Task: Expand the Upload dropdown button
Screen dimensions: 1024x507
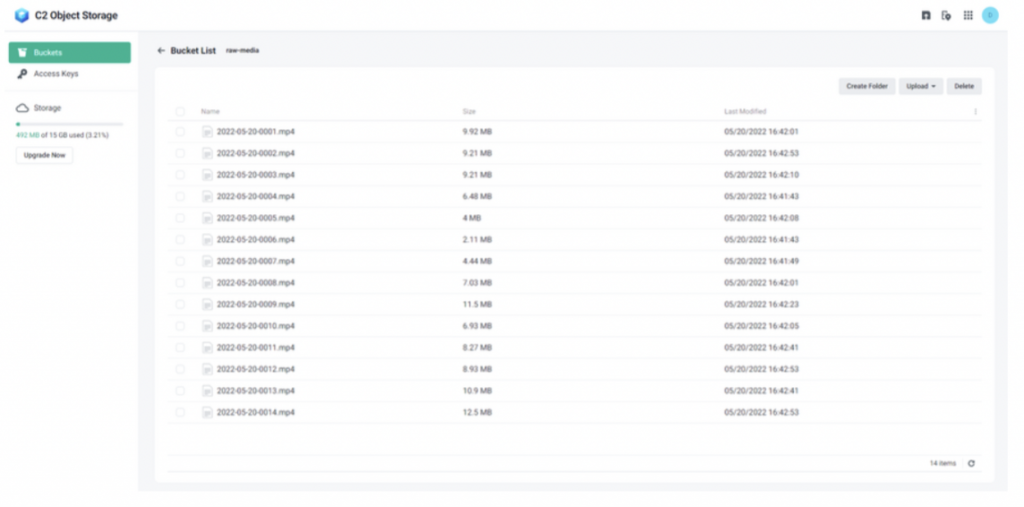Action: [920, 87]
